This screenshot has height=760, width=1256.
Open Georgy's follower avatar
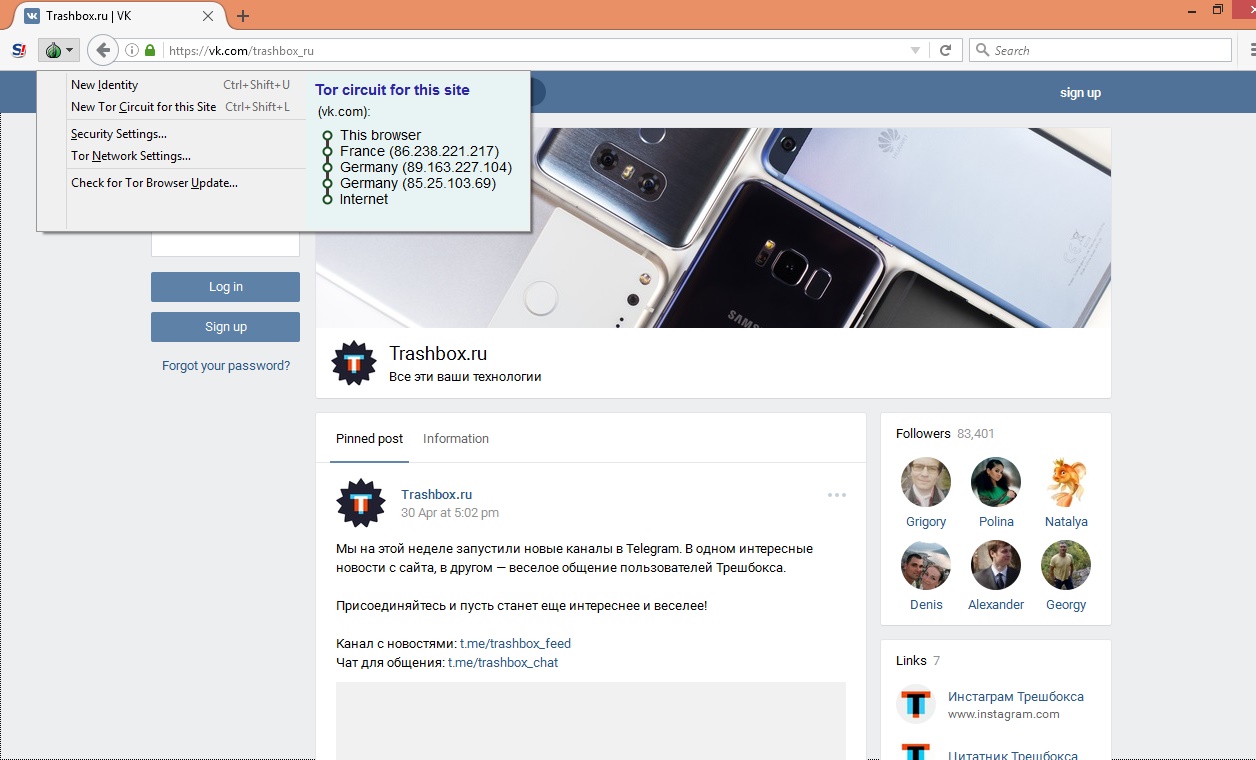click(1066, 565)
